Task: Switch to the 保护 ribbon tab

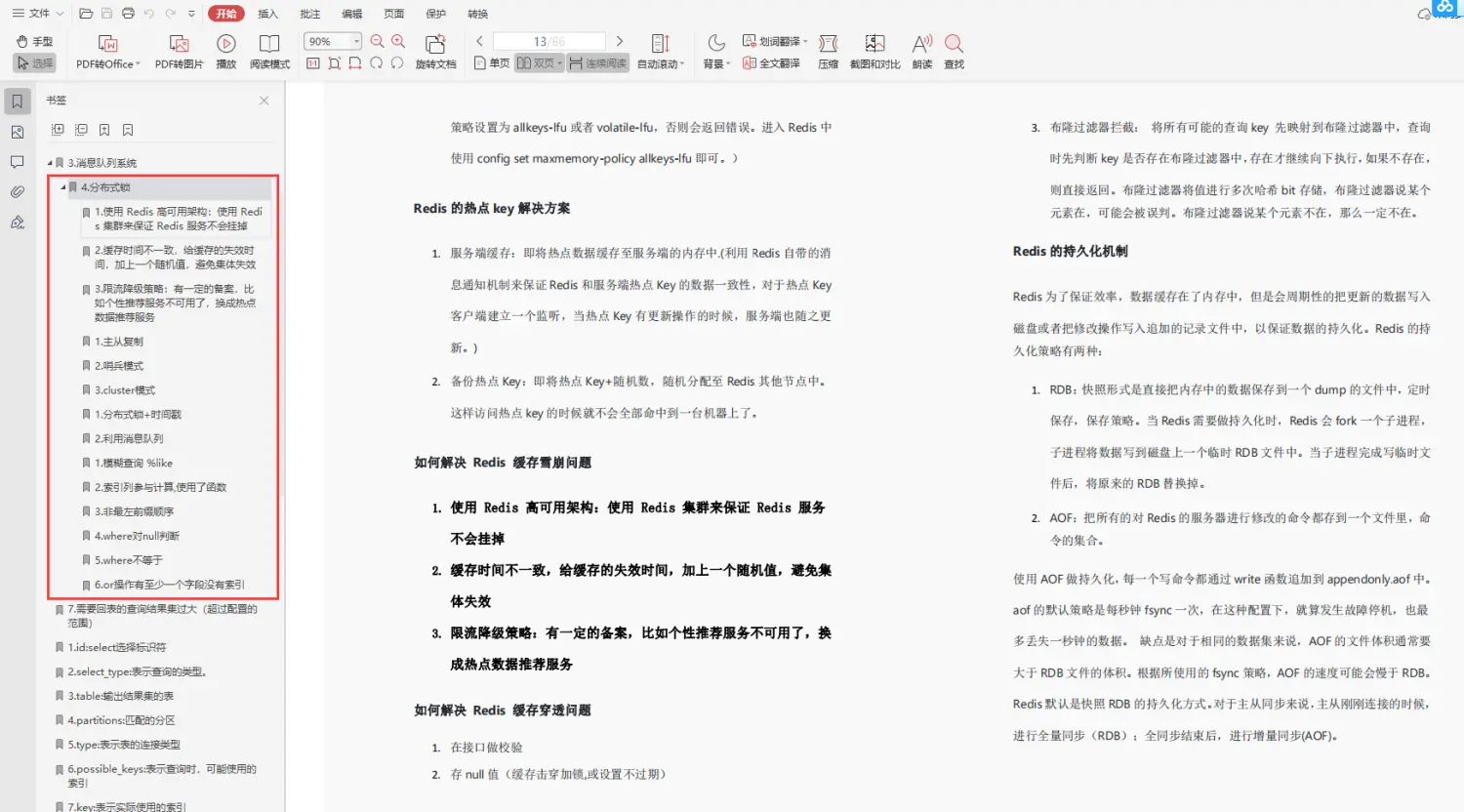Action: pos(436,14)
